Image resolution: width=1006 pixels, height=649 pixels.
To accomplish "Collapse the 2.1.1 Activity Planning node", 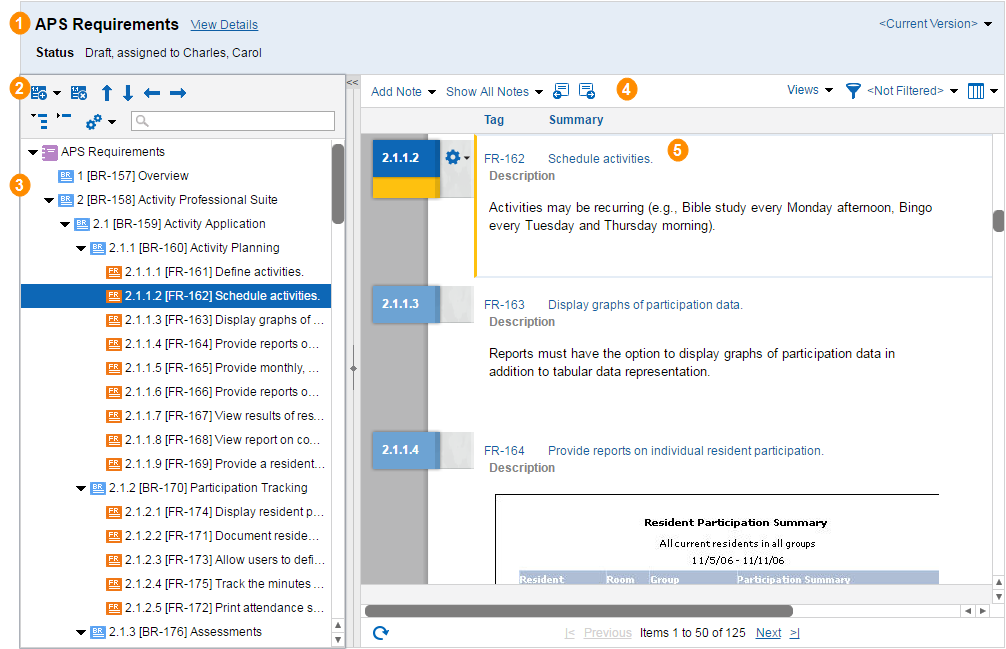I will click(x=81, y=248).
